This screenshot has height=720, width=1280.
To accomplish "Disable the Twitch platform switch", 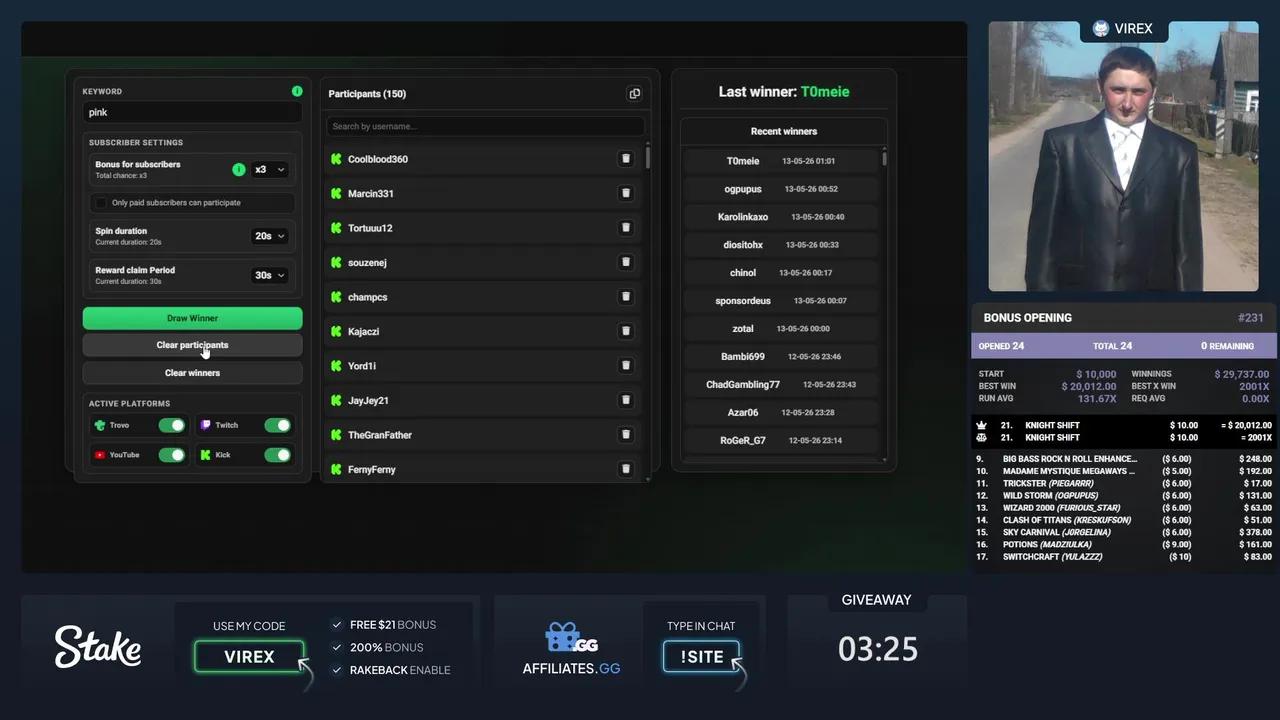I will coord(278,425).
